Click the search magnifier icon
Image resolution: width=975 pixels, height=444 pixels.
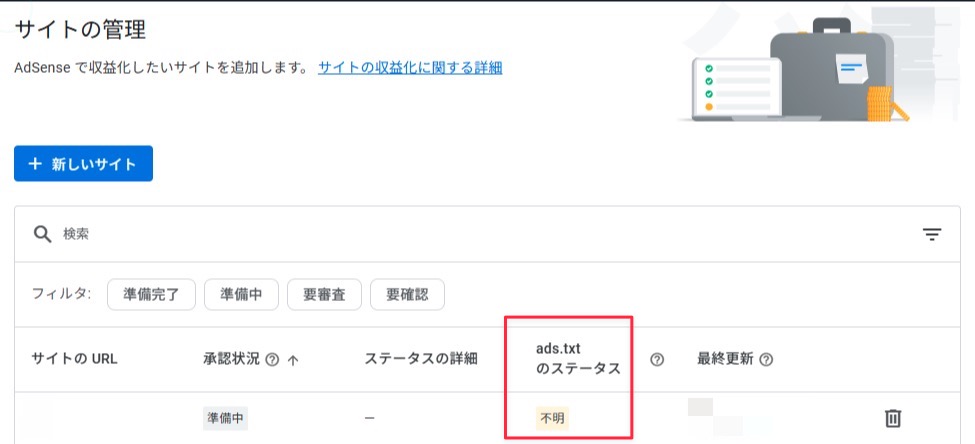42,234
